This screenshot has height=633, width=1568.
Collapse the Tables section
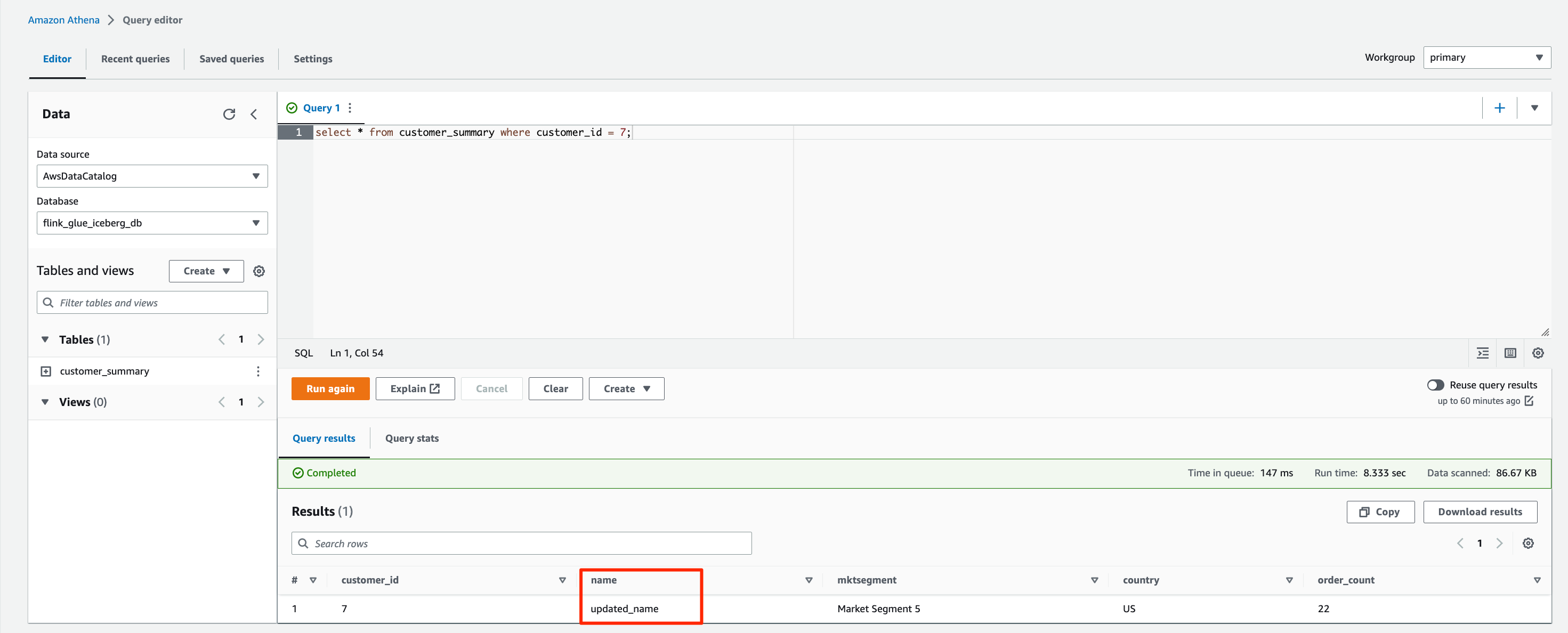pyautogui.click(x=45, y=339)
